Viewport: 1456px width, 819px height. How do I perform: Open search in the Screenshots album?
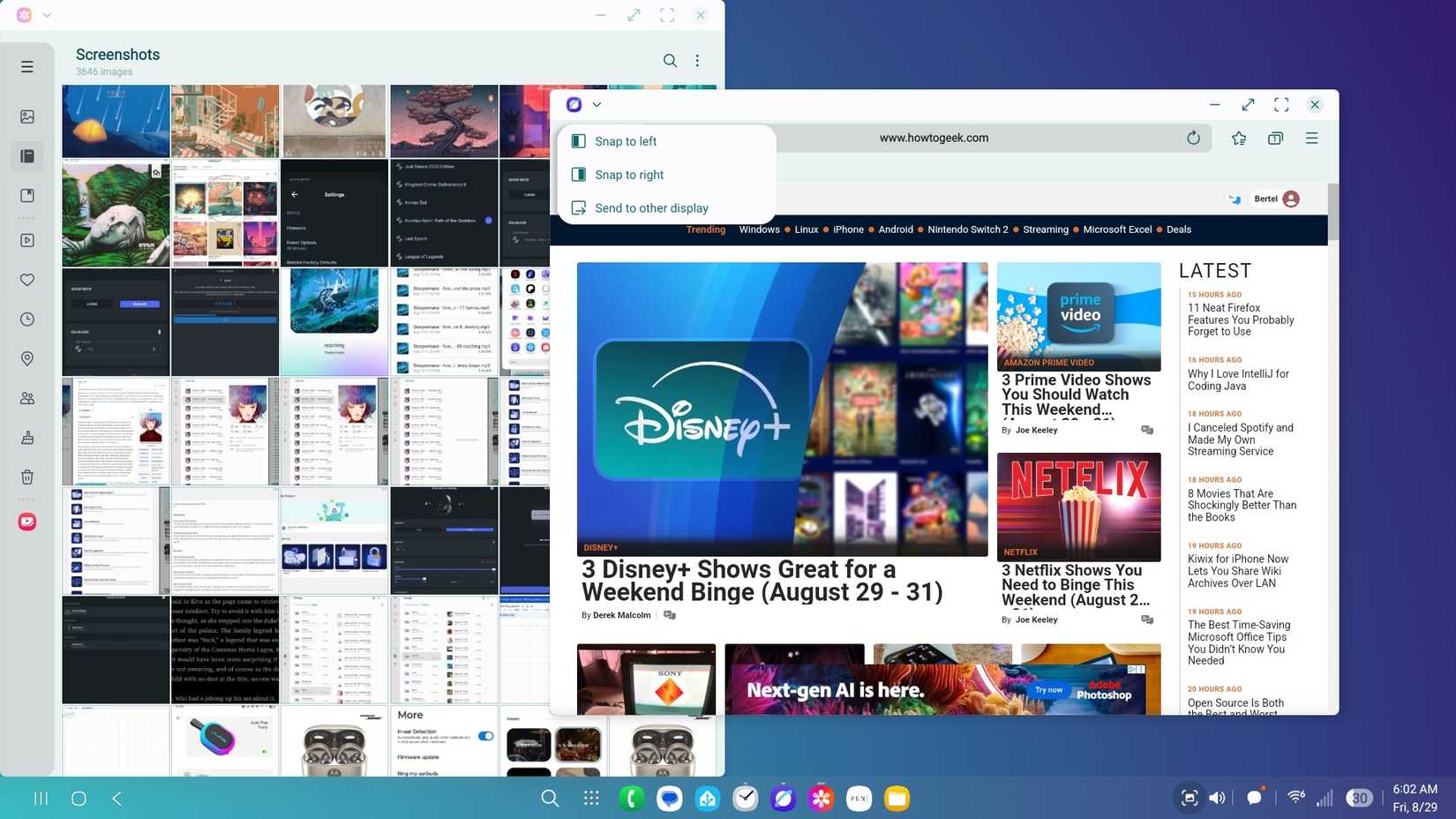(670, 60)
